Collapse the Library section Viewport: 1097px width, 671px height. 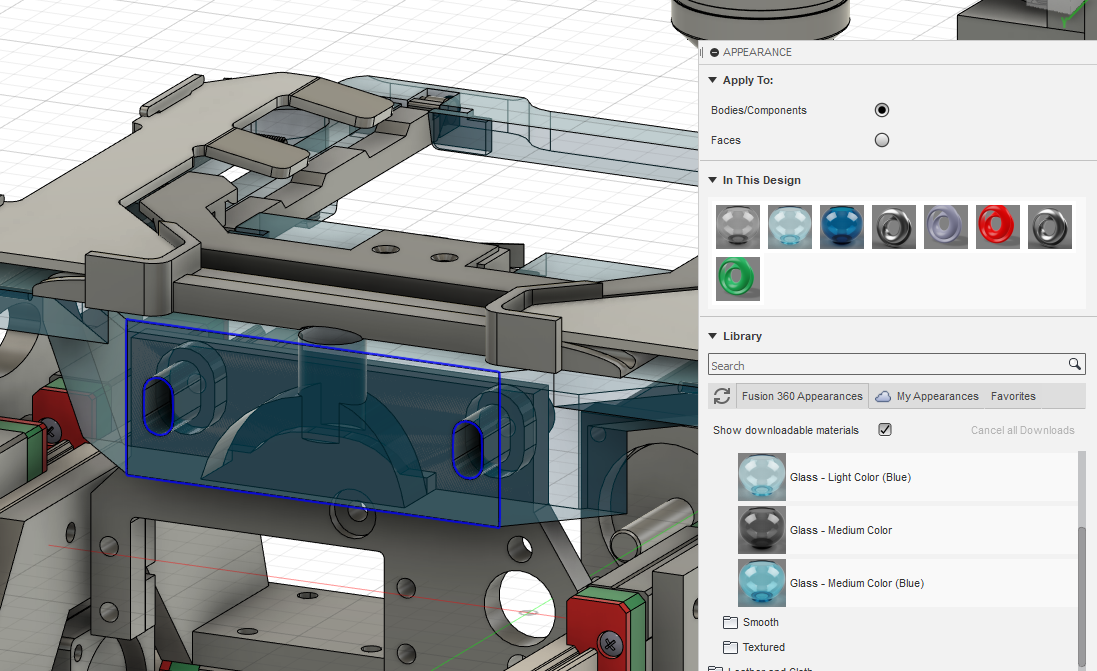click(712, 336)
